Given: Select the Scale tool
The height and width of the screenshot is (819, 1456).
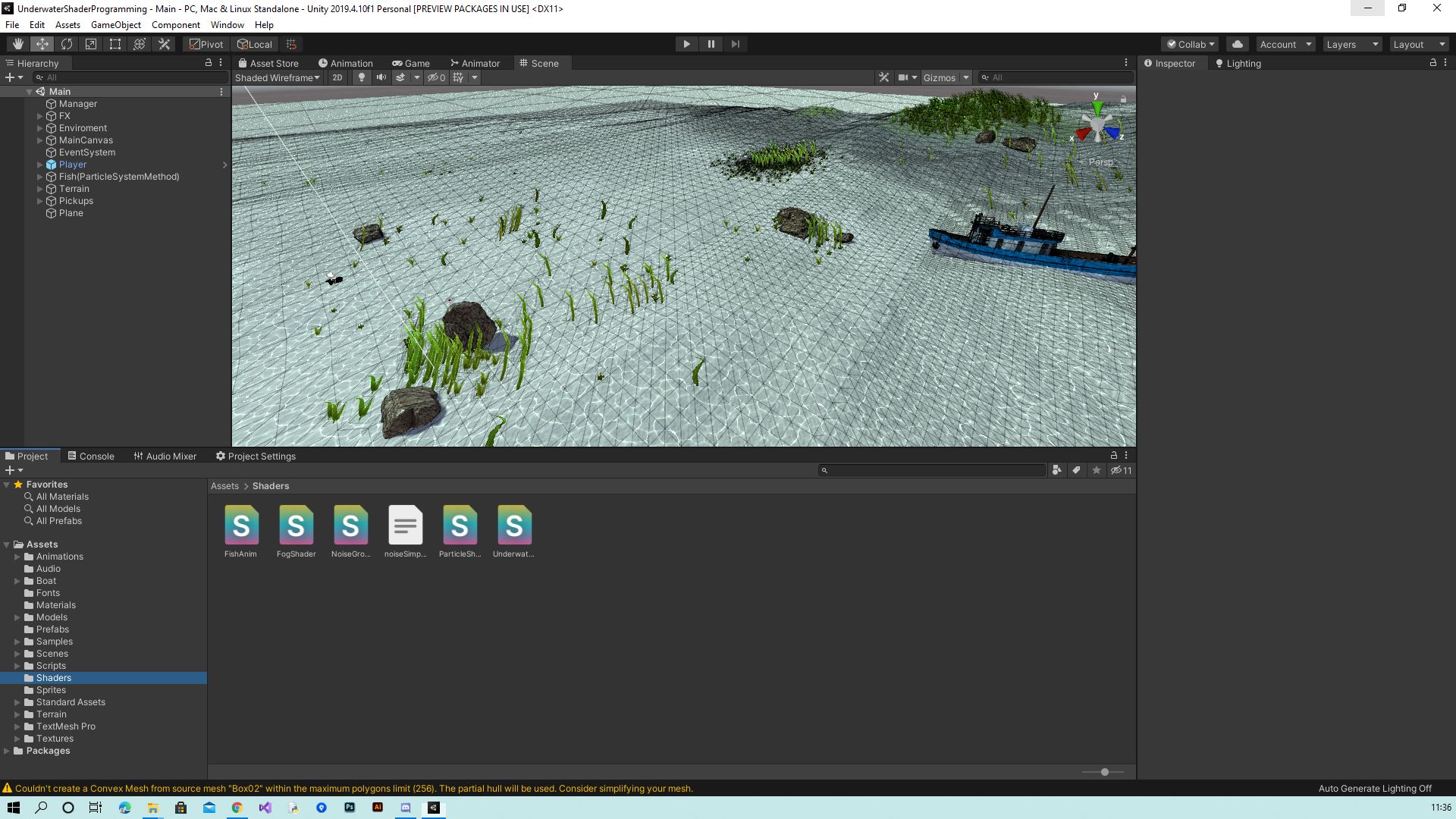Looking at the screenshot, I should [91, 44].
